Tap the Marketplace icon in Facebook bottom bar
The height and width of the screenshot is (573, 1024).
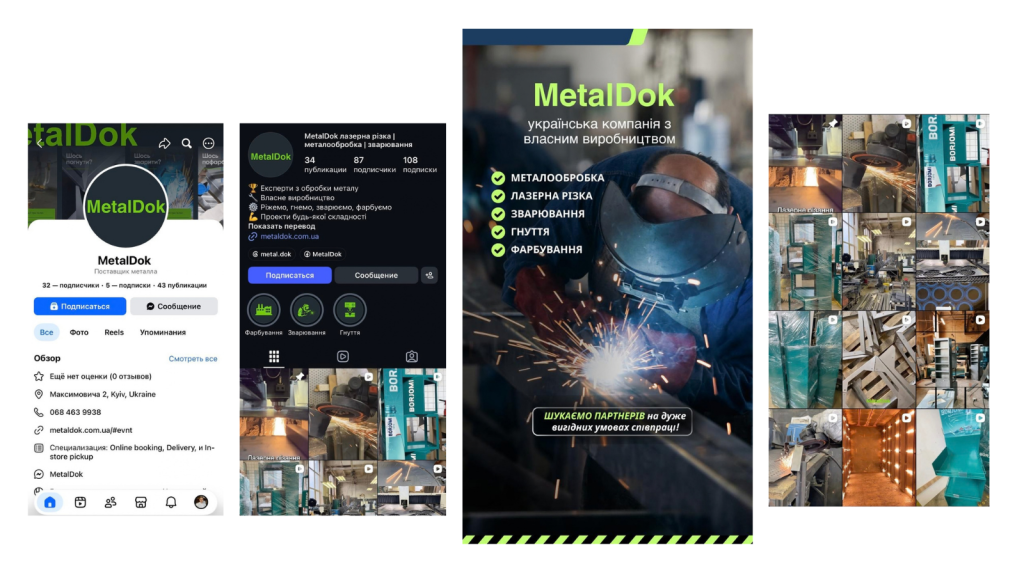tap(140, 502)
